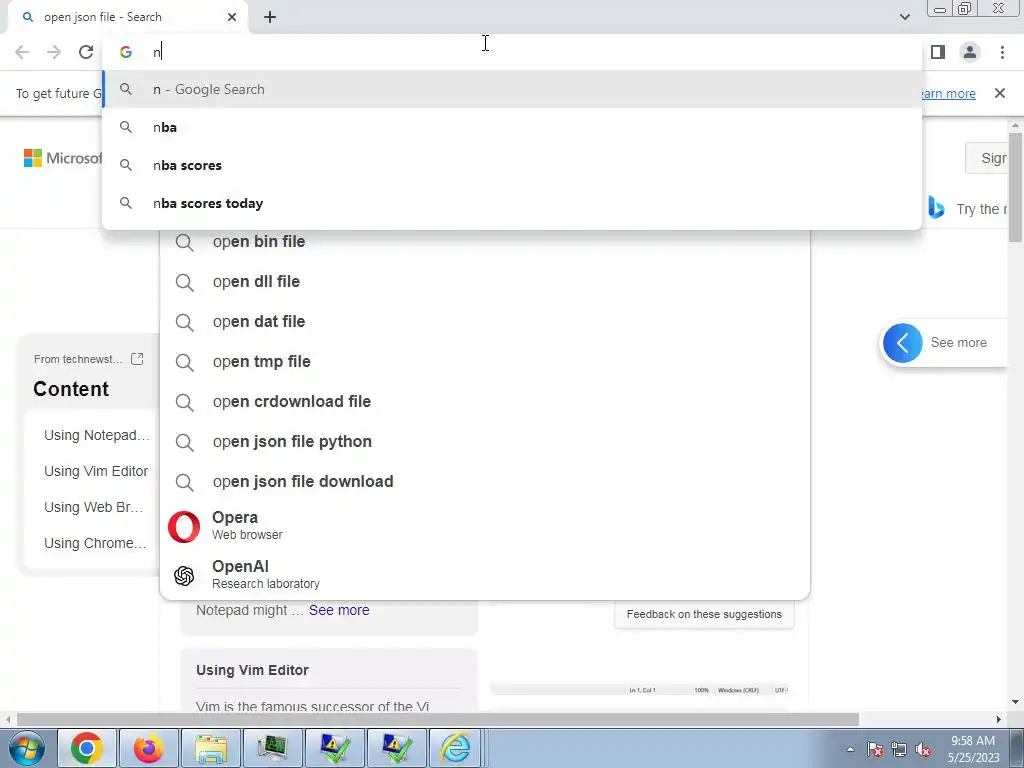Pick the 'open json file python' suggestion
This screenshot has width=1024, height=768.
point(485,442)
